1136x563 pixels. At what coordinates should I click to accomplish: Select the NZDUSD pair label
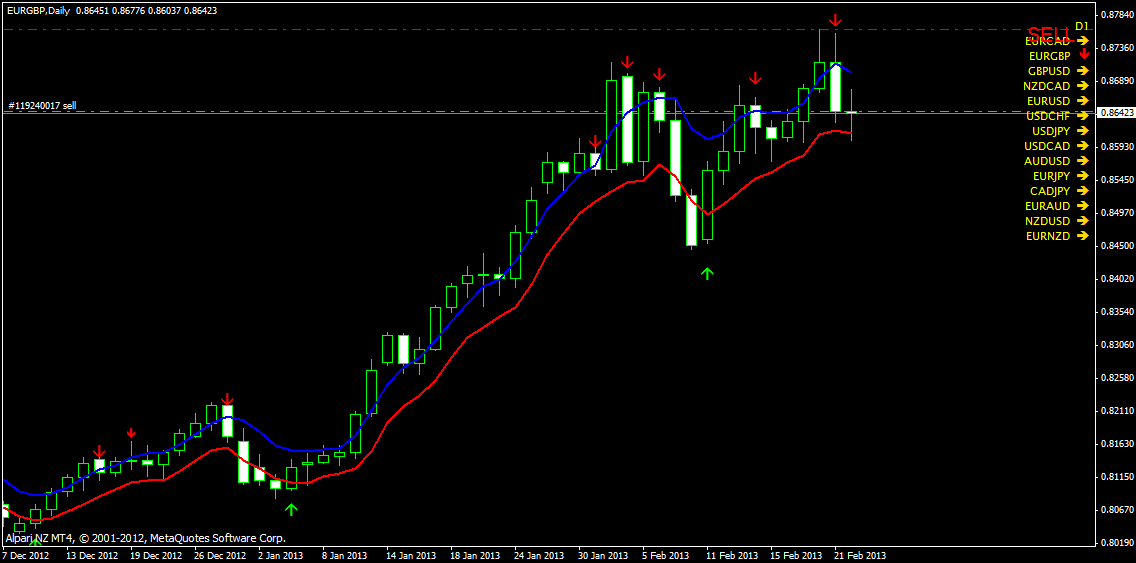pyautogui.click(x=1048, y=221)
